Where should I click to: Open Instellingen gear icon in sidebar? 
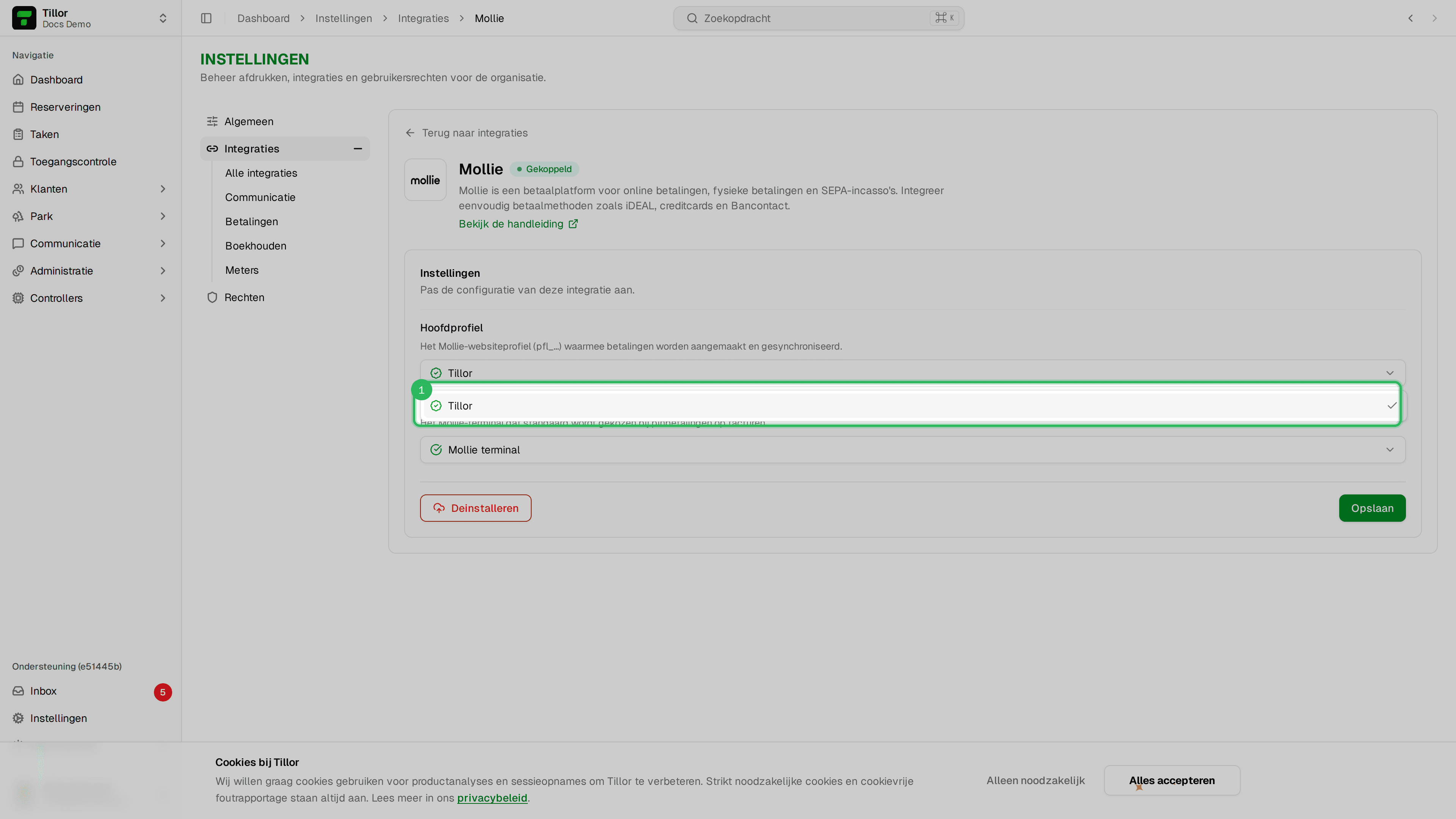pos(18,718)
